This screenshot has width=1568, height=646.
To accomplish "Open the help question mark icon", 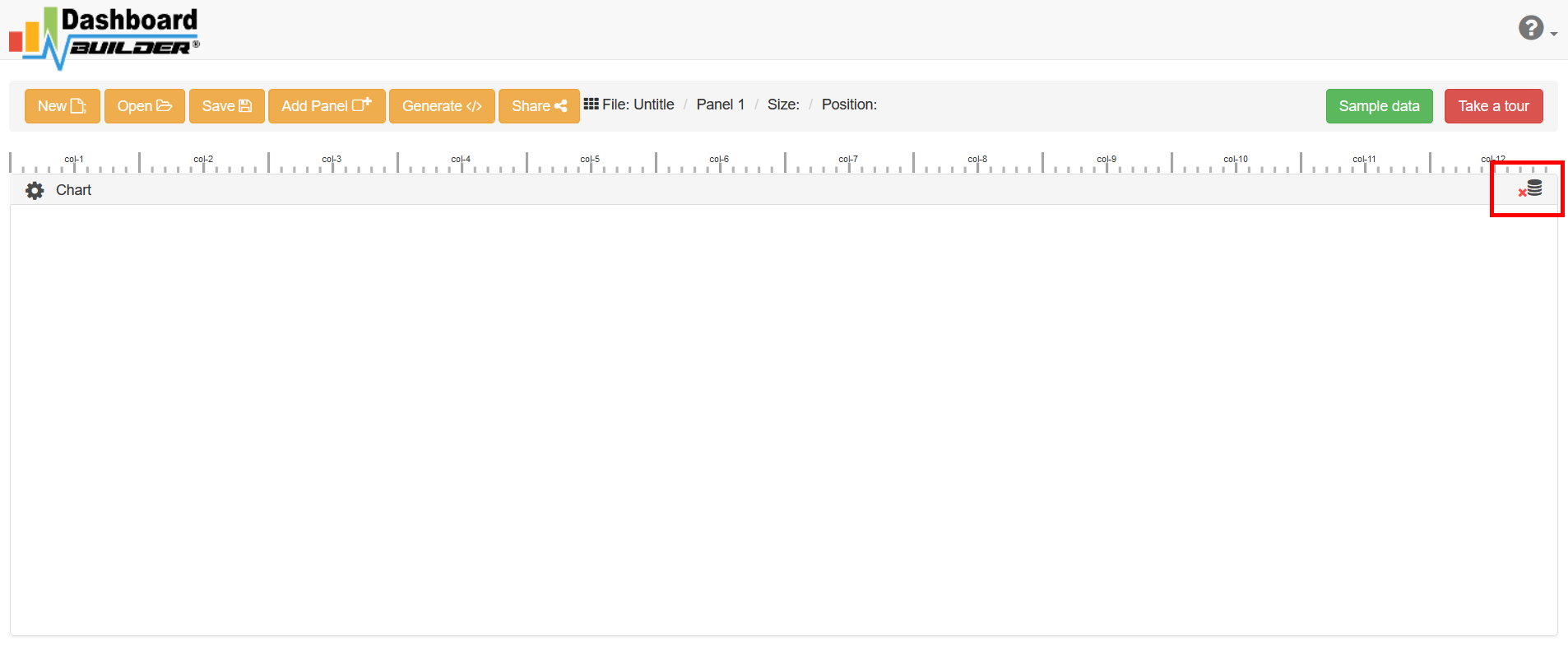I will click(x=1530, y=29).
